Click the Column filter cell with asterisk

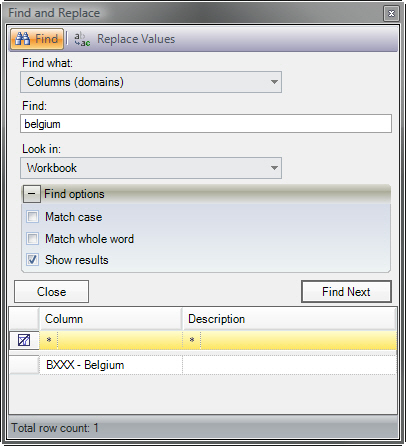[x=111, y=340]
